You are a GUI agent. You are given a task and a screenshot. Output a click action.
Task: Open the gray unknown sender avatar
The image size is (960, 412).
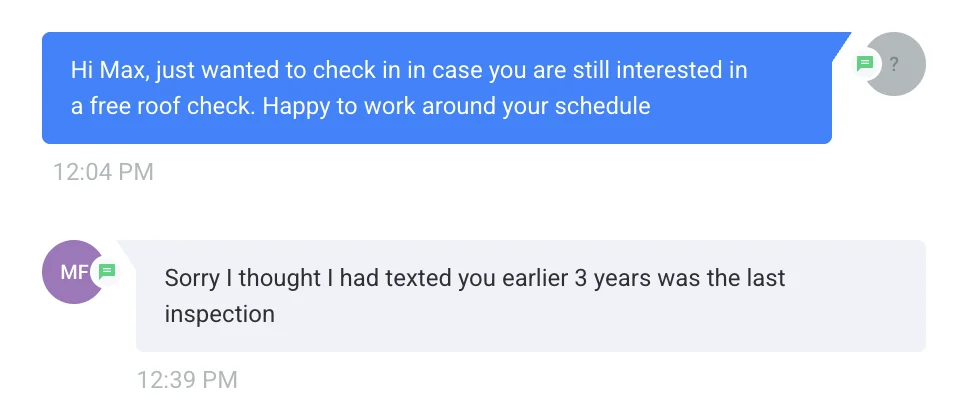(x=894, y=64)
